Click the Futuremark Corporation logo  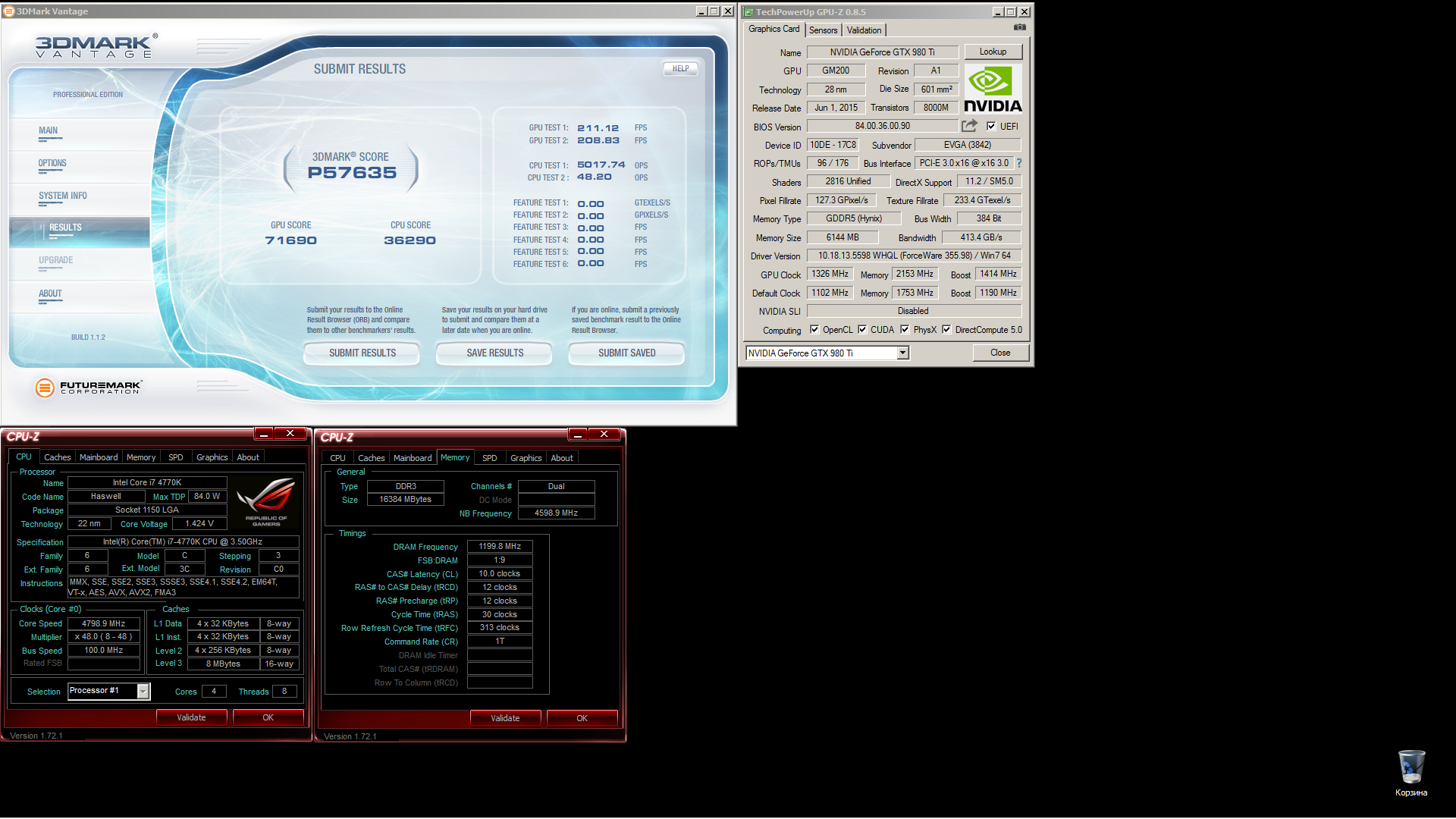(x=89, y=388)
